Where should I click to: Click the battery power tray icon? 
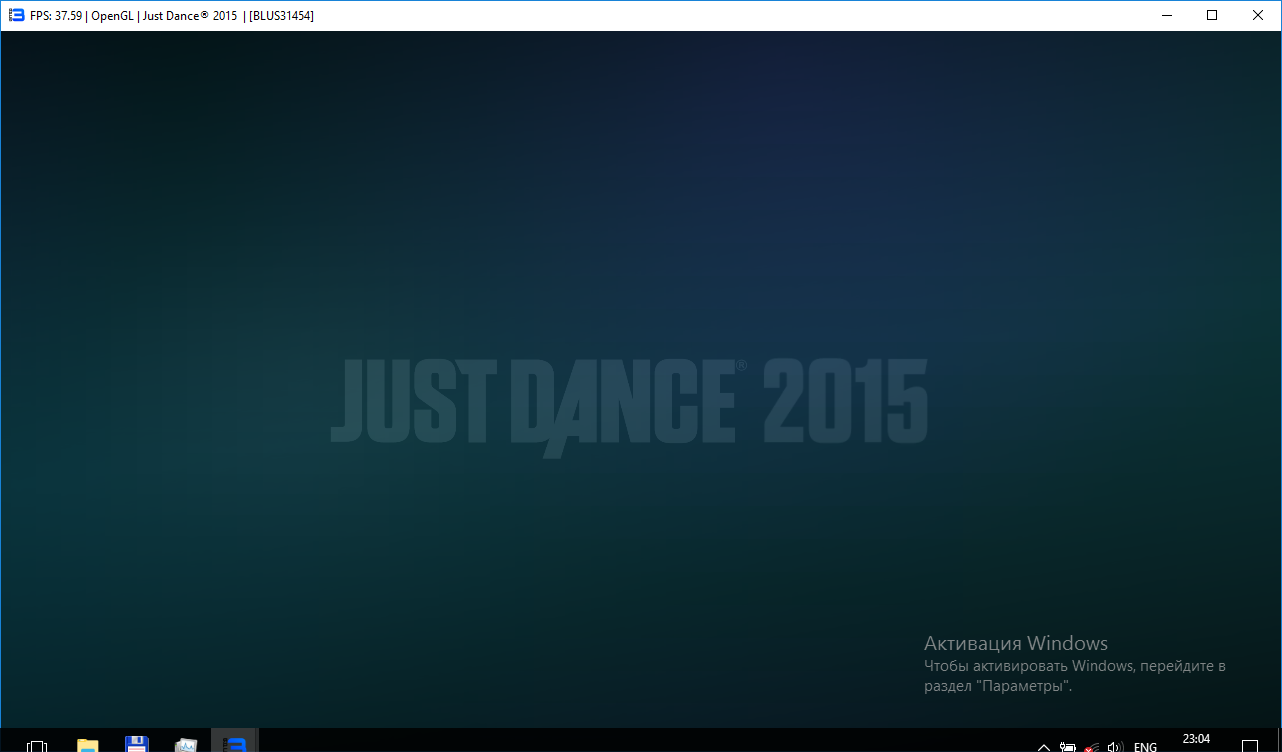pos(1068,747)
